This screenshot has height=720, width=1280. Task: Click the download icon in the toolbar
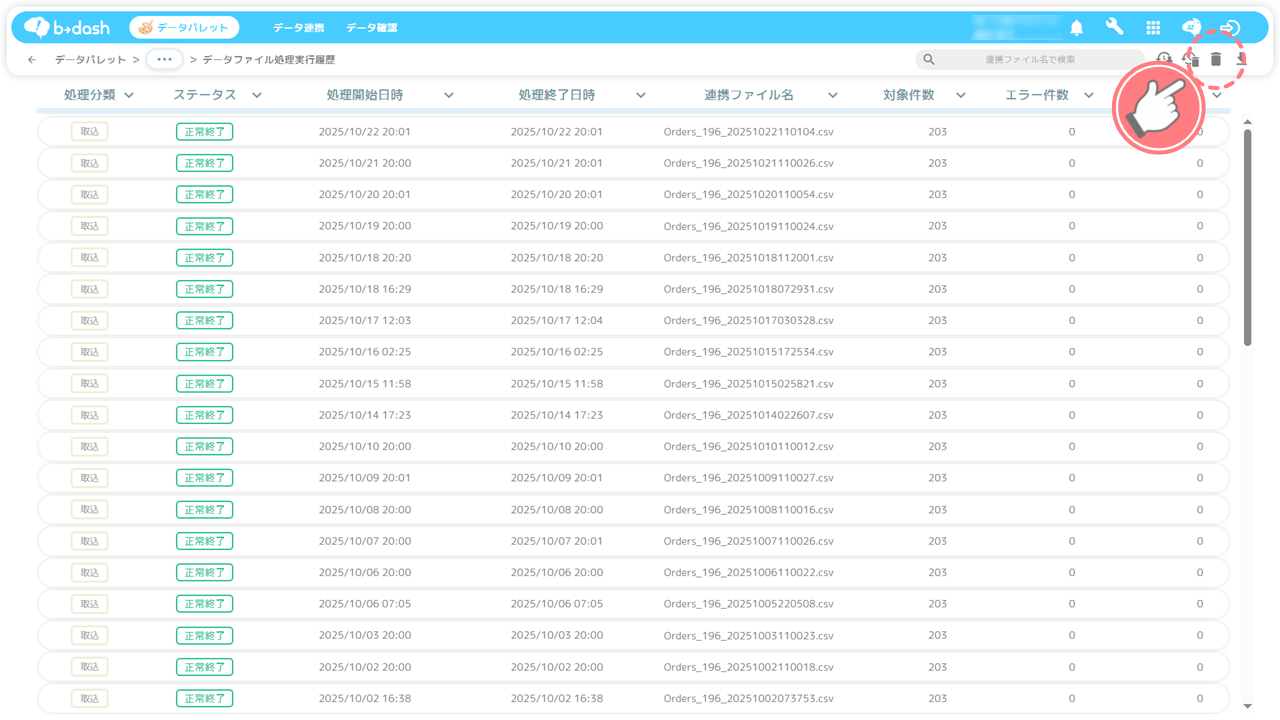[x=1242, y=60]
